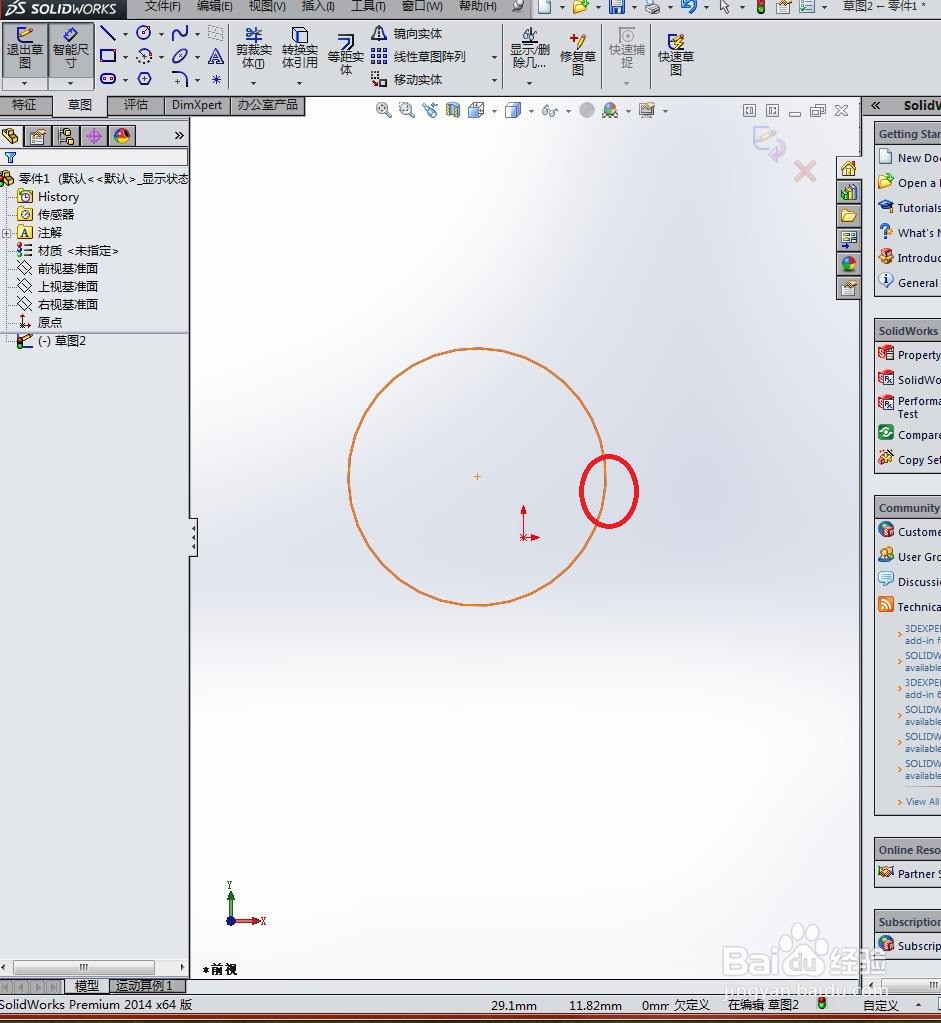Select 前视基准面 in the feature tree
The image size is (941, 1023).
[68, 268]
